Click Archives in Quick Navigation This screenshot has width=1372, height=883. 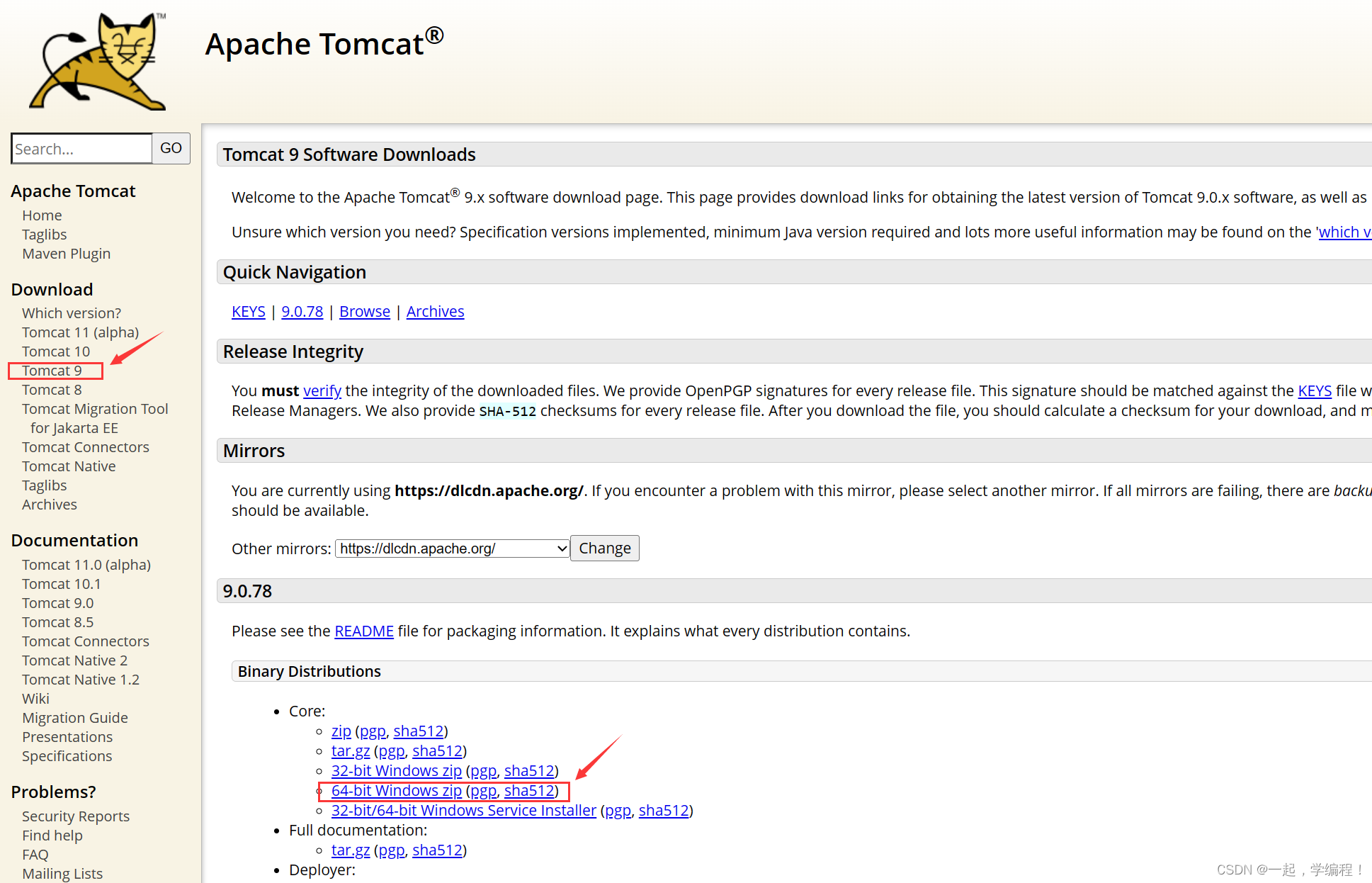click(x=436, y=311)
